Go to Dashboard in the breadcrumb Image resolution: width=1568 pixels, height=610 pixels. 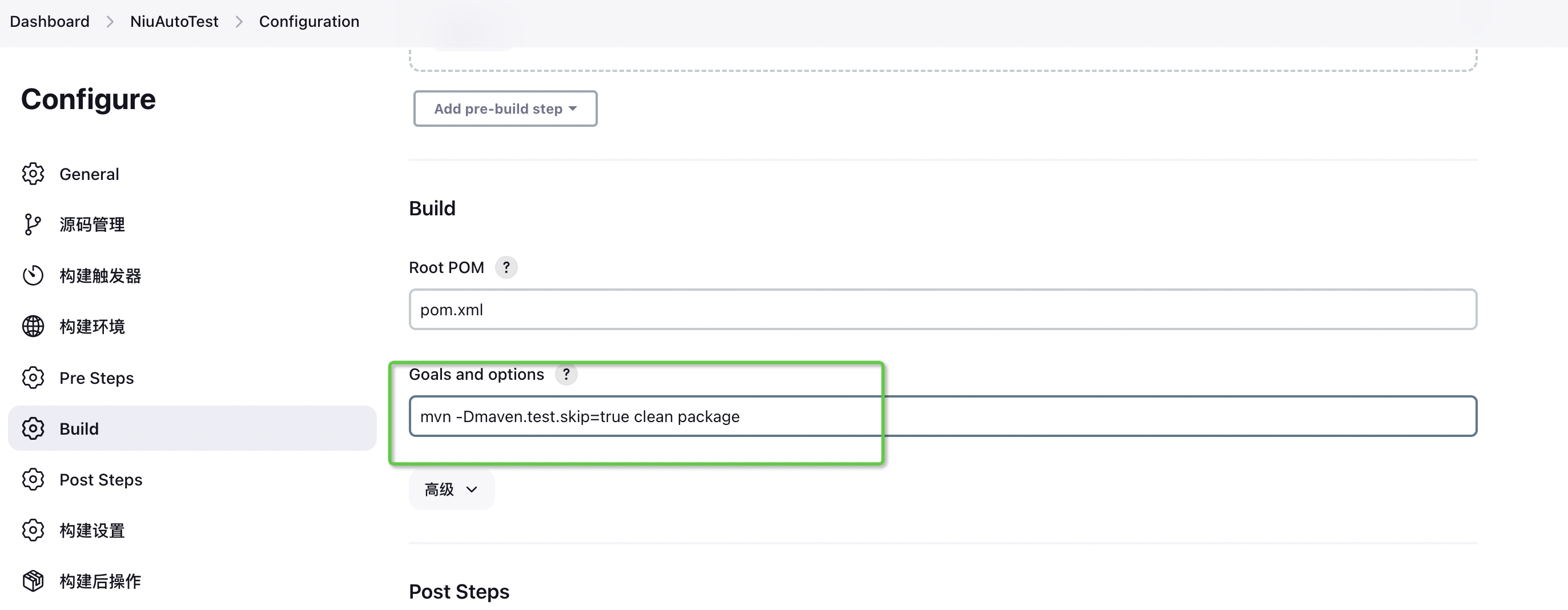pyautogui.click(x=49, y=22)
